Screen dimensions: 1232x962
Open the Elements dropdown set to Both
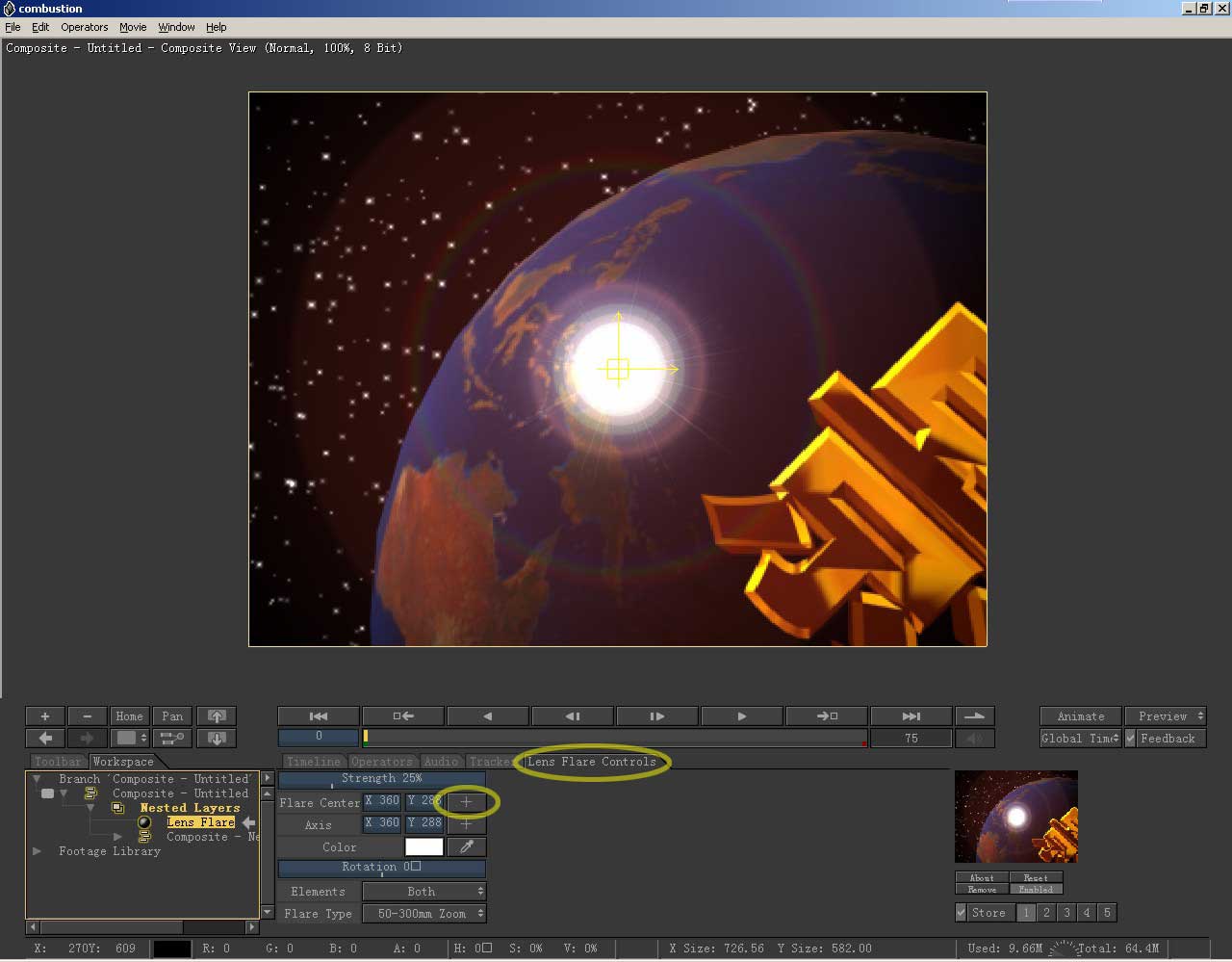(x=423, y=892)
